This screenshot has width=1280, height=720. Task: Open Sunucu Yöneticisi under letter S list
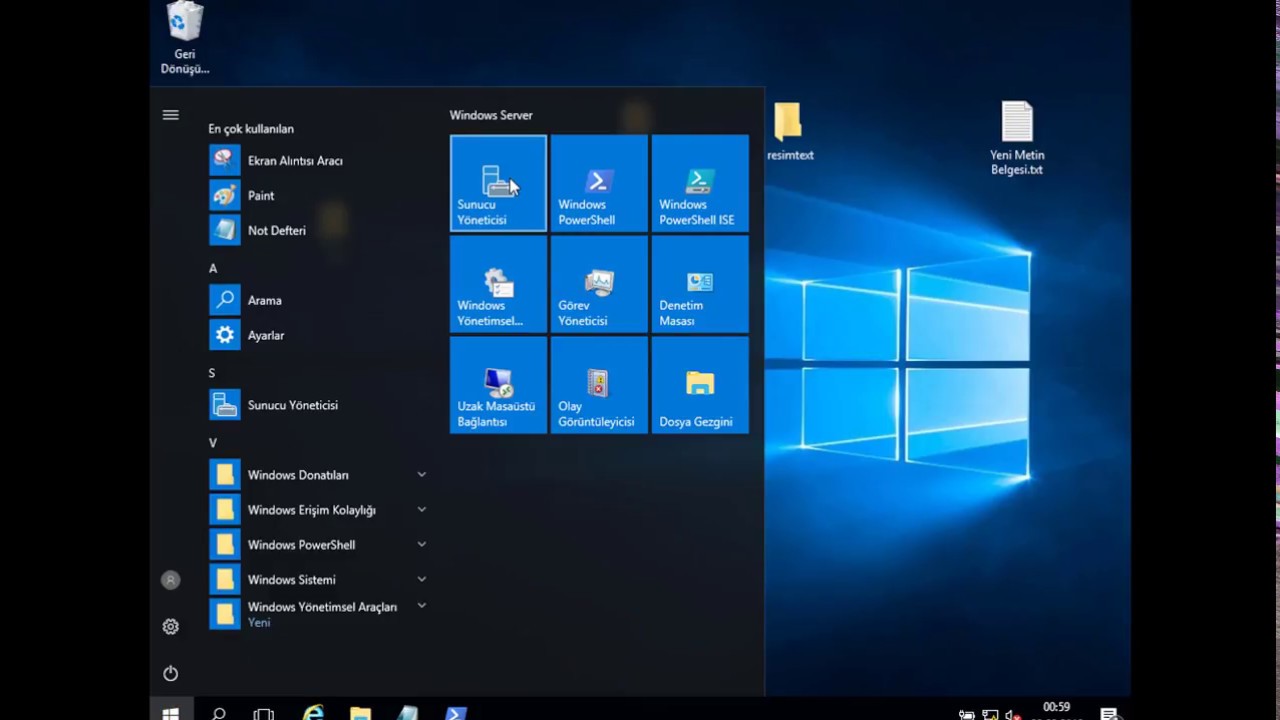[318, 405]
